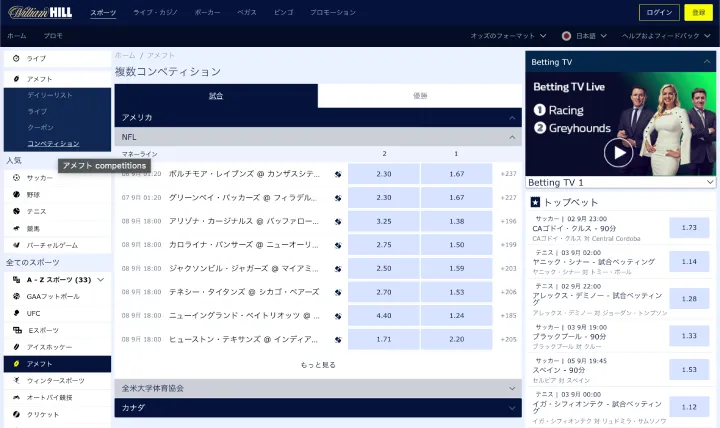Select the サッカー soccer icon
Viewport: 720px width, 428px height.
click(x=16, y=177)
